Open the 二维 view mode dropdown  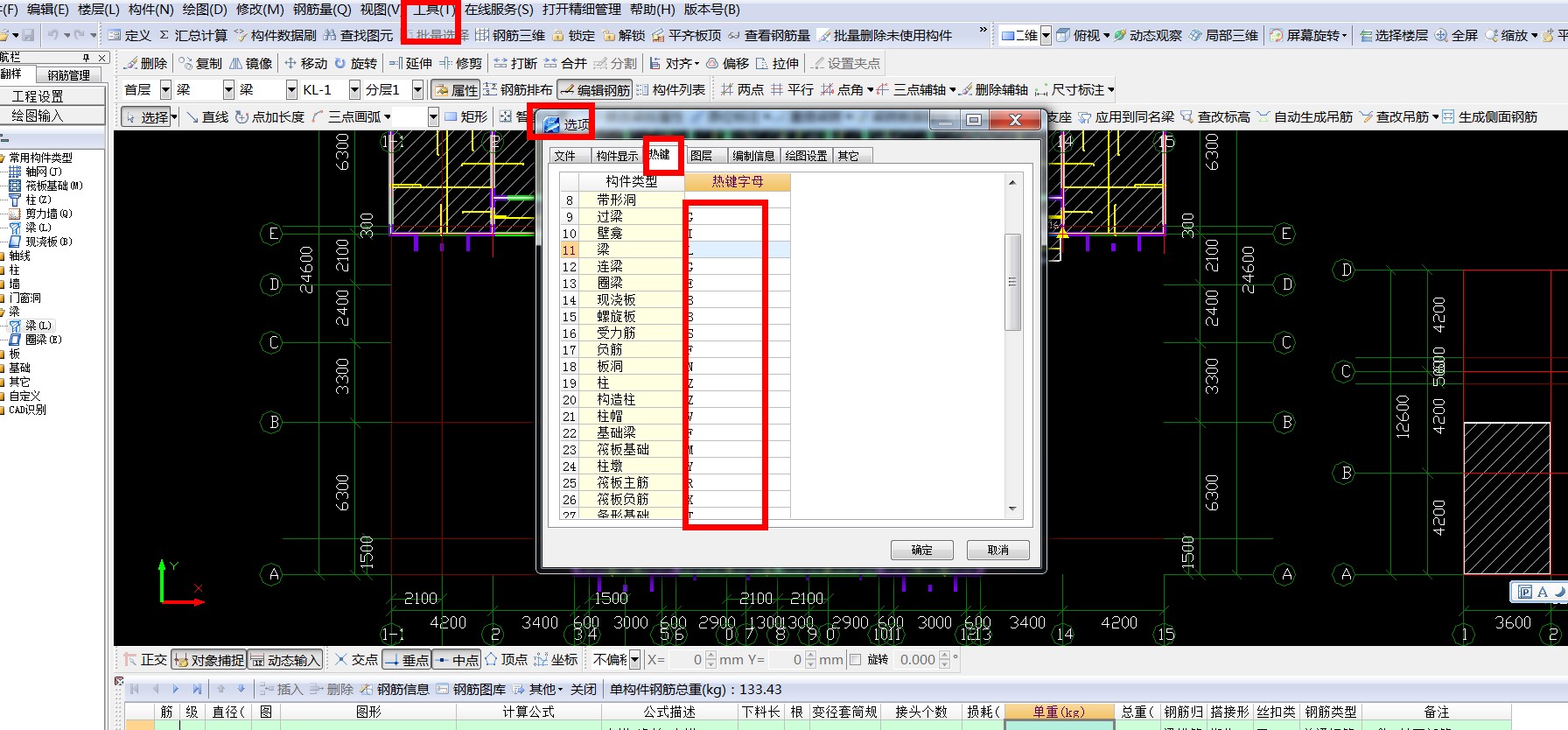pyautogui.click(x=1046, y=36)
